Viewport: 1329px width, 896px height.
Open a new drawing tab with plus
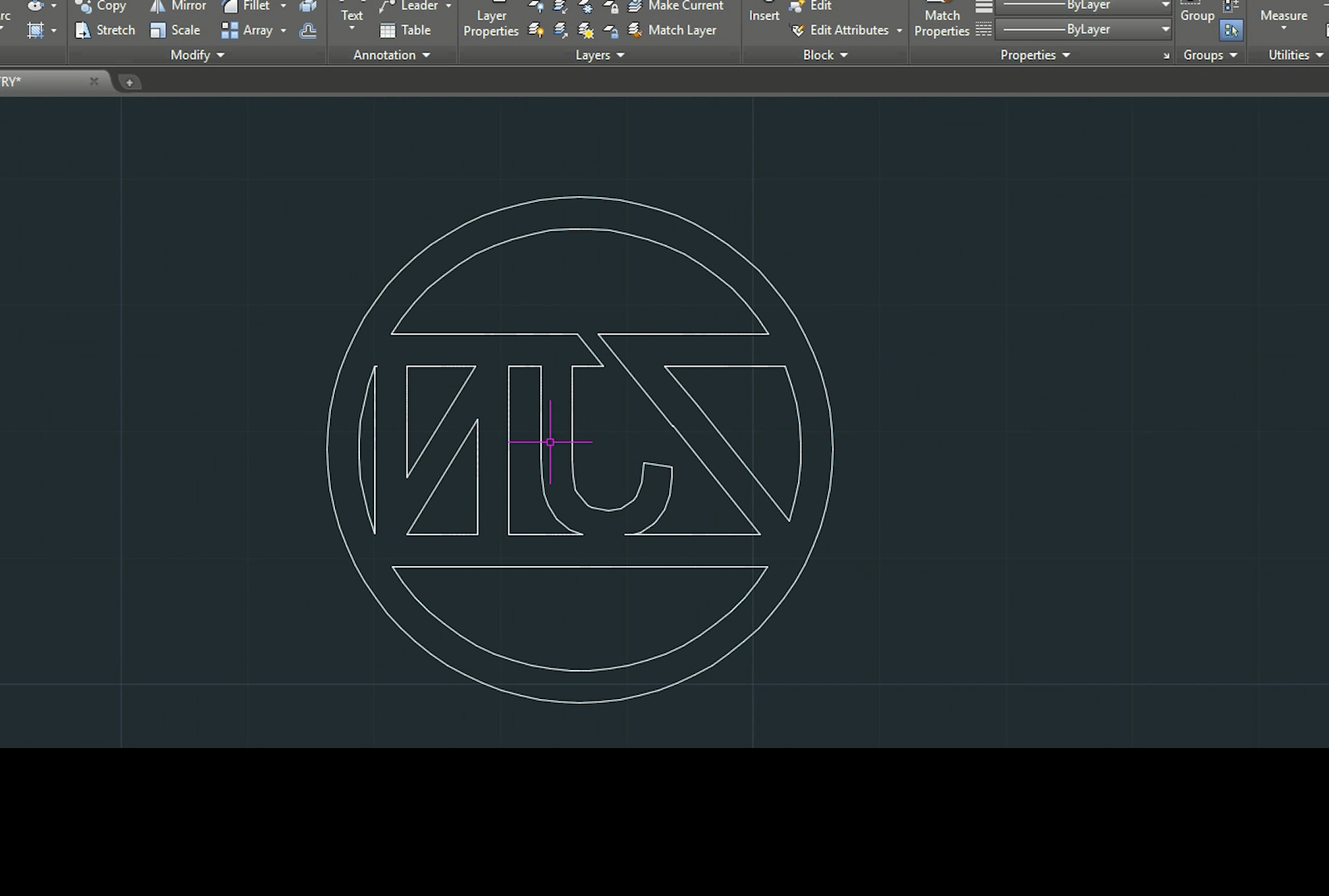(x=129, y=82)
